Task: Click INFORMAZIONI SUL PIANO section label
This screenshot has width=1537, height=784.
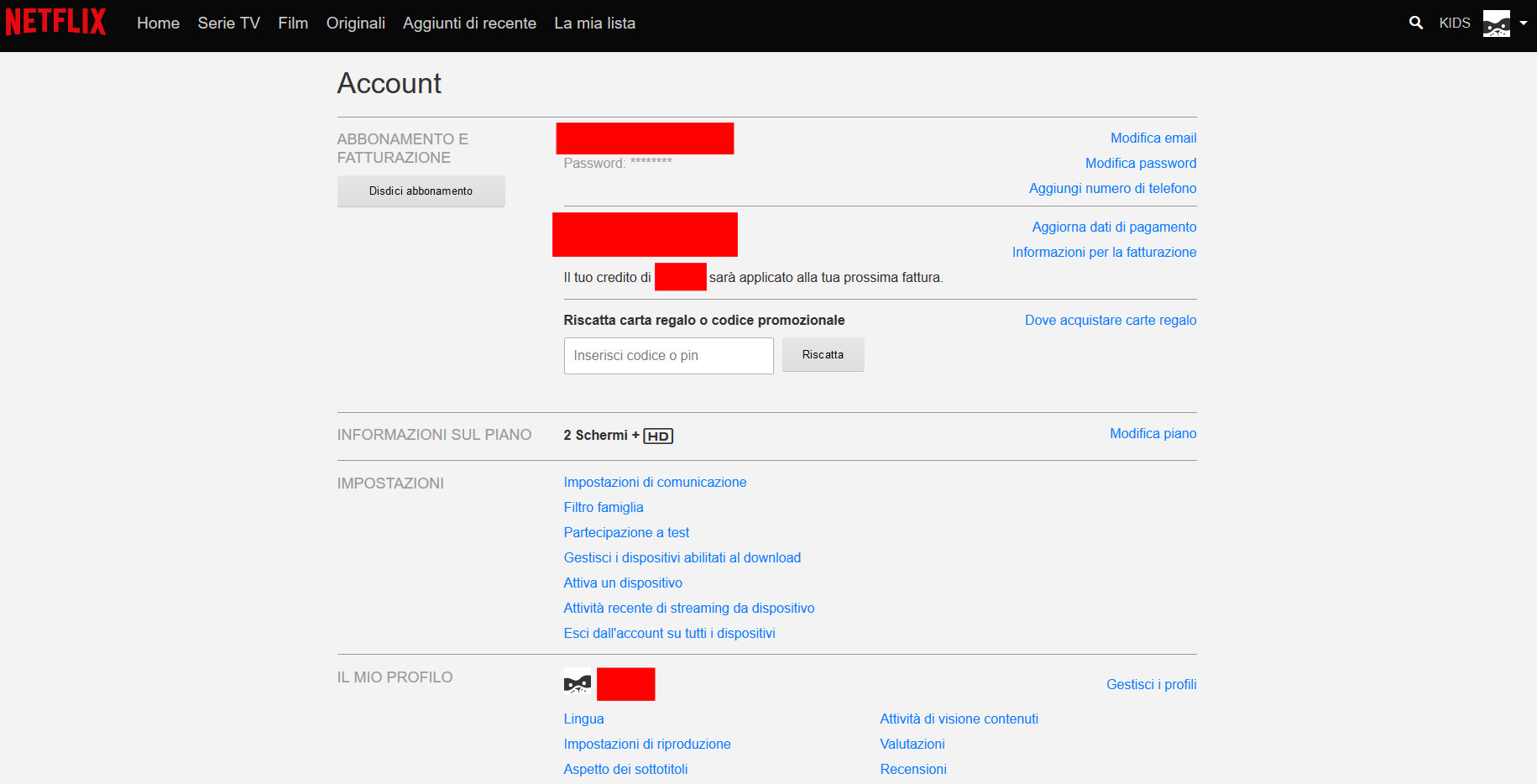Action: pyautogui.click(x=434, y=434)
